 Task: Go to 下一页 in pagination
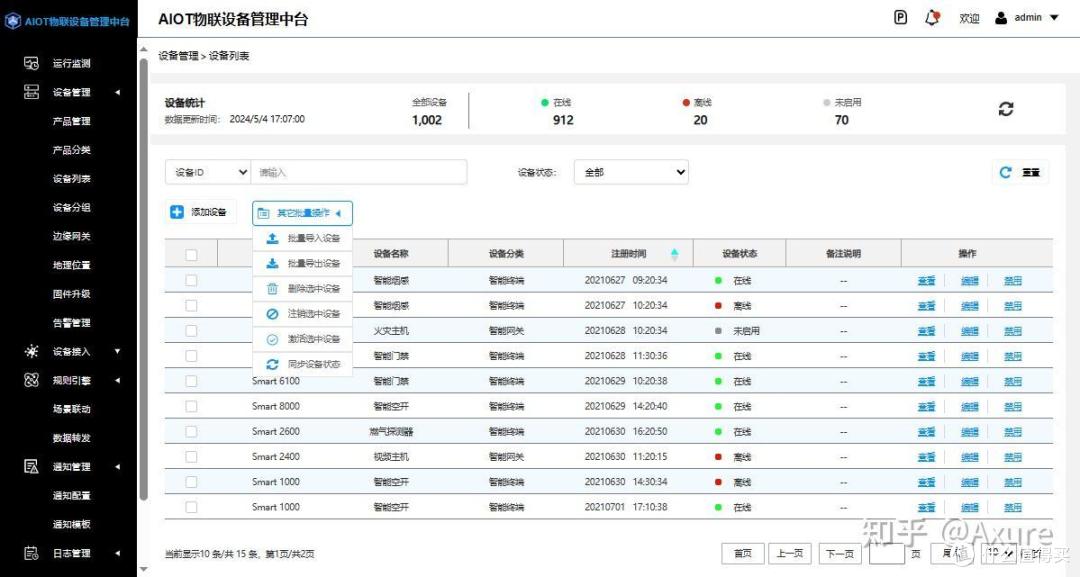840,553
